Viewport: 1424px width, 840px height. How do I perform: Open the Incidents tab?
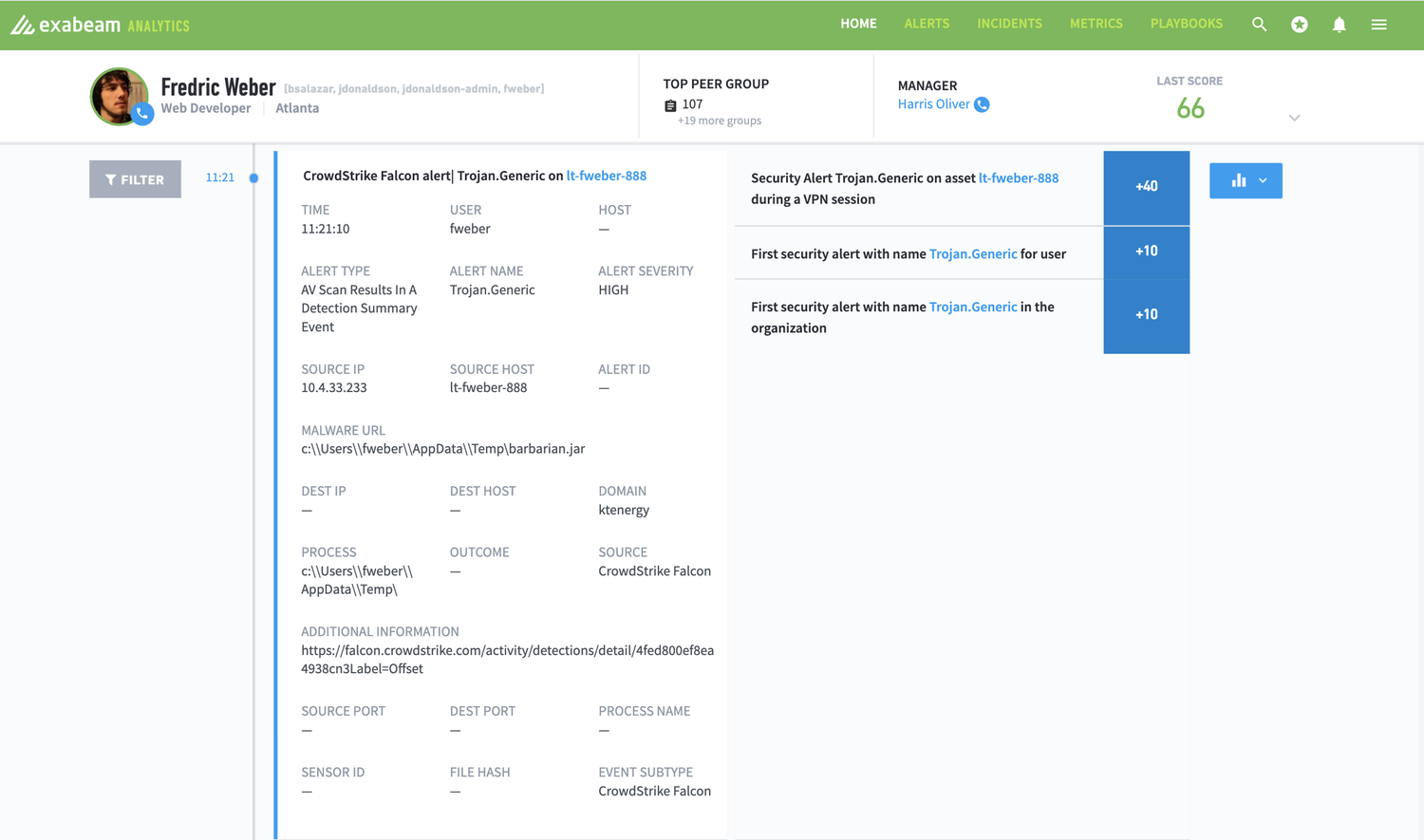tap(1009, 24)
